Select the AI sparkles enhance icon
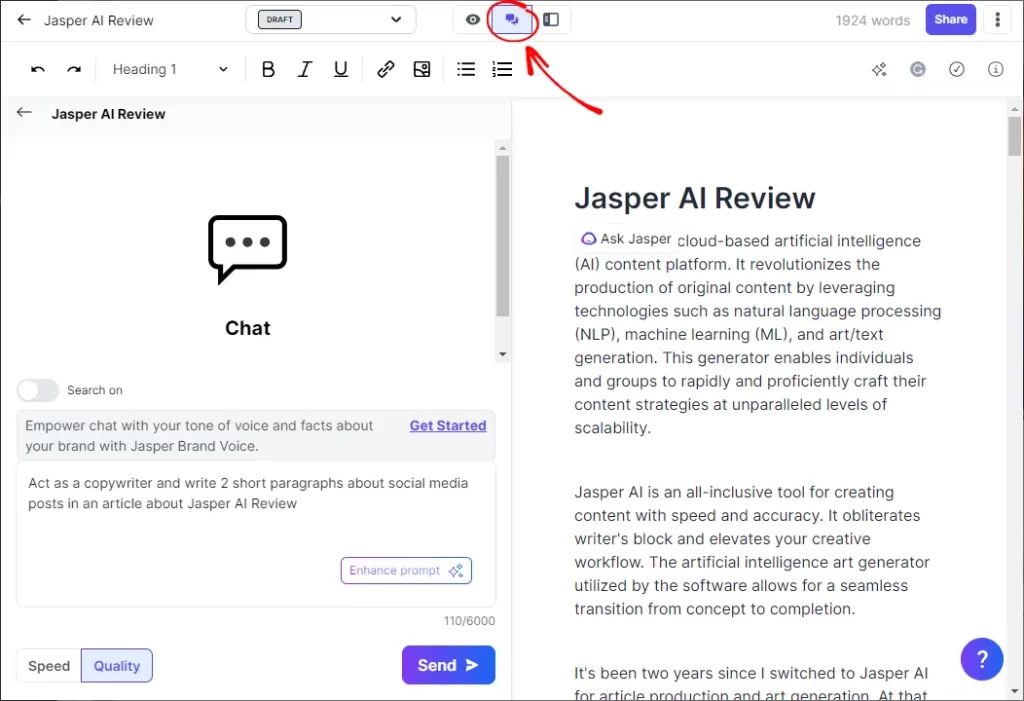This screenshot has height=701, width=1024. click(879, 69)
